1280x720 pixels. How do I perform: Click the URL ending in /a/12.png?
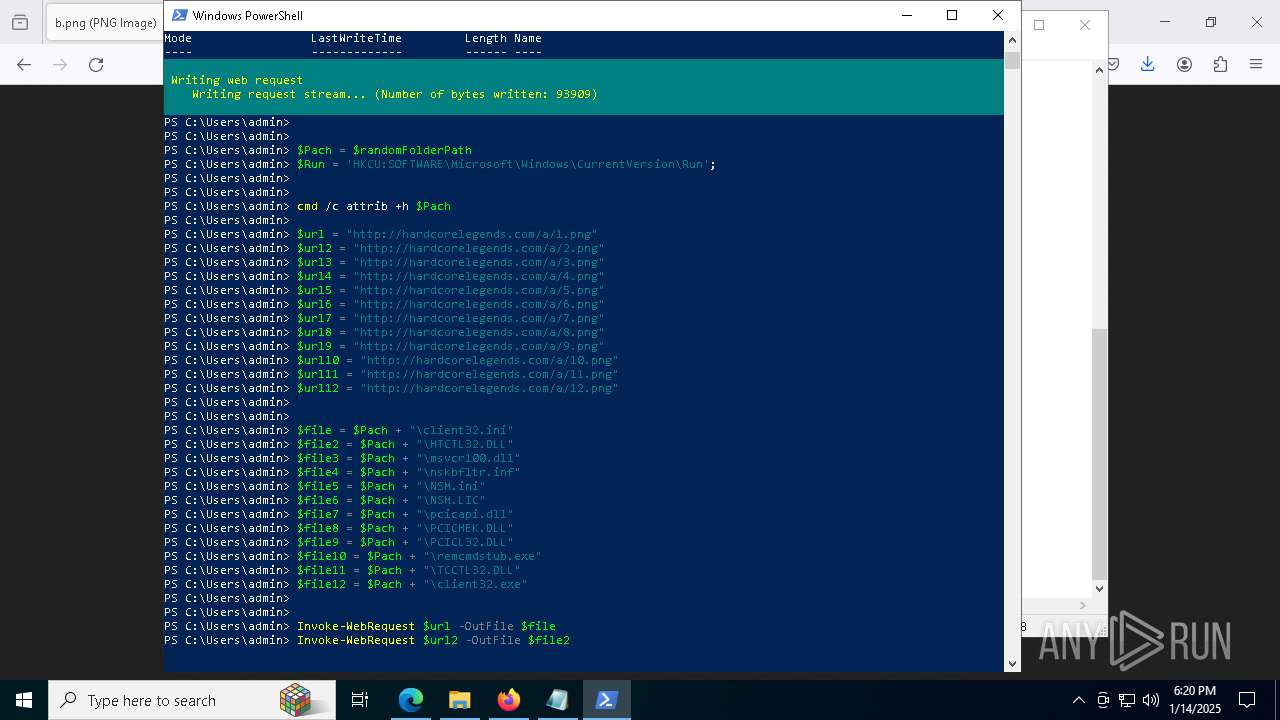(489, 388)
